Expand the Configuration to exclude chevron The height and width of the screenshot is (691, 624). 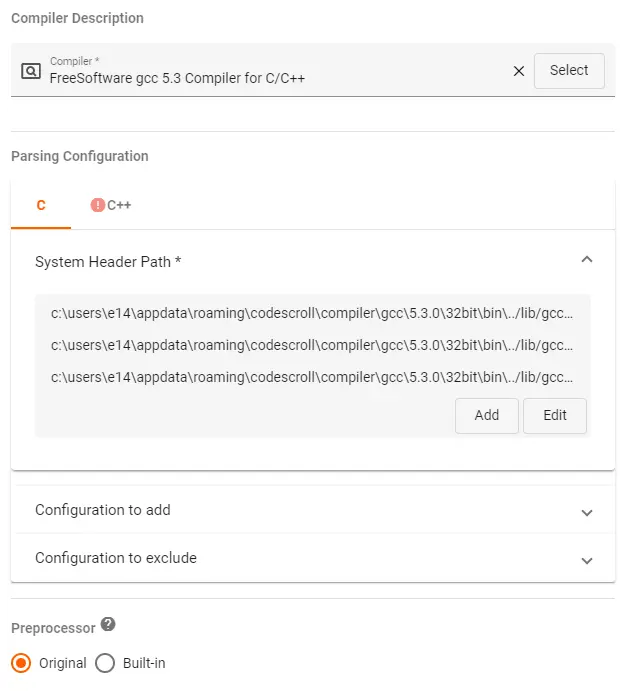587,560
